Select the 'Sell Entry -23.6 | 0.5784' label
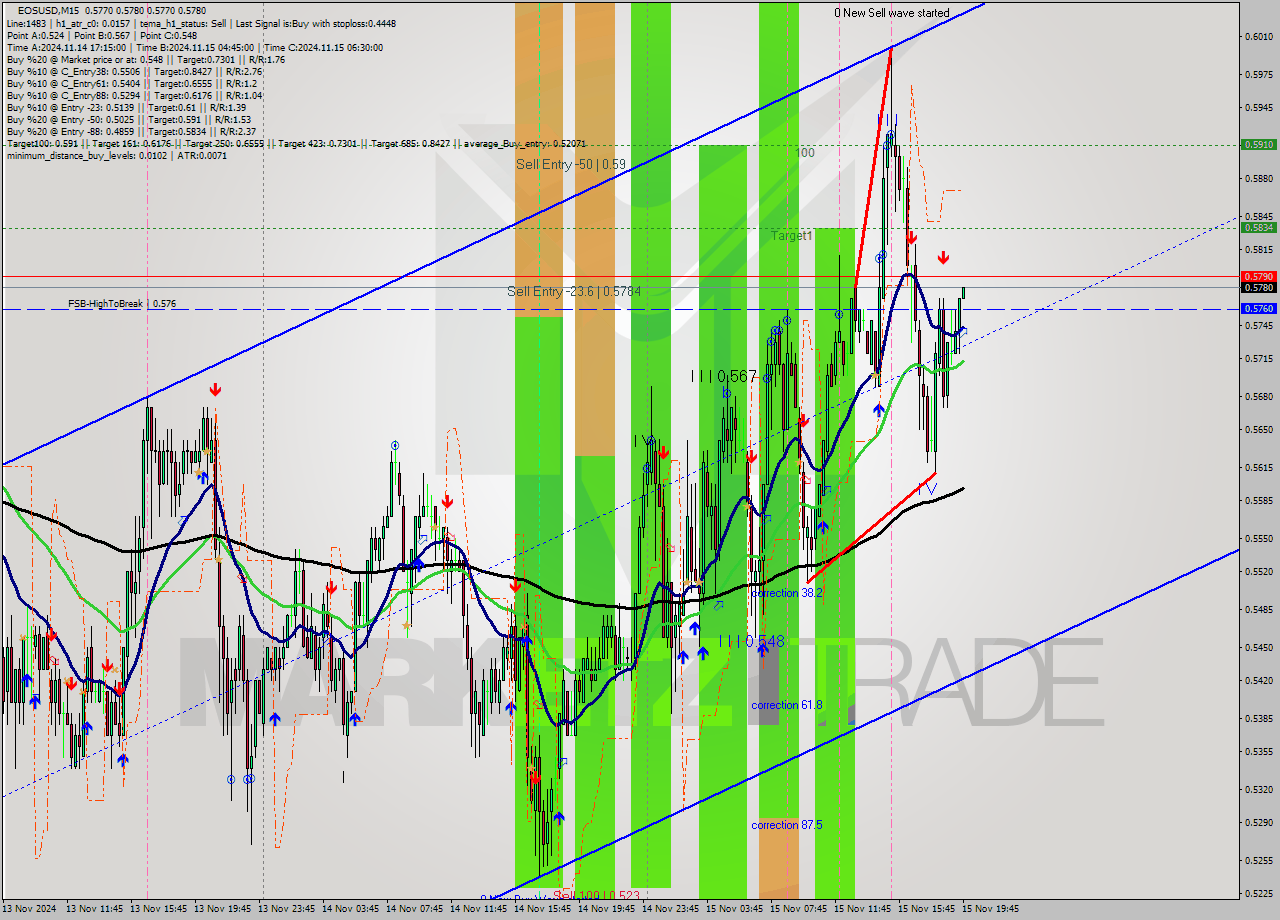The width and height of the screenshot is (1280, 920). [574, 291]
